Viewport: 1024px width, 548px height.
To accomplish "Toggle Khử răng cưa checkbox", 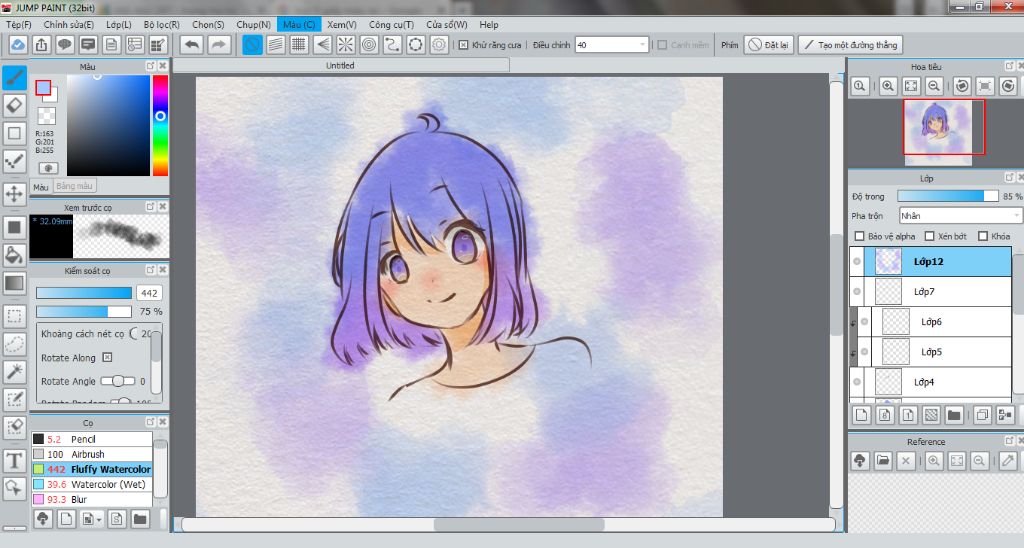I will 463,45.
